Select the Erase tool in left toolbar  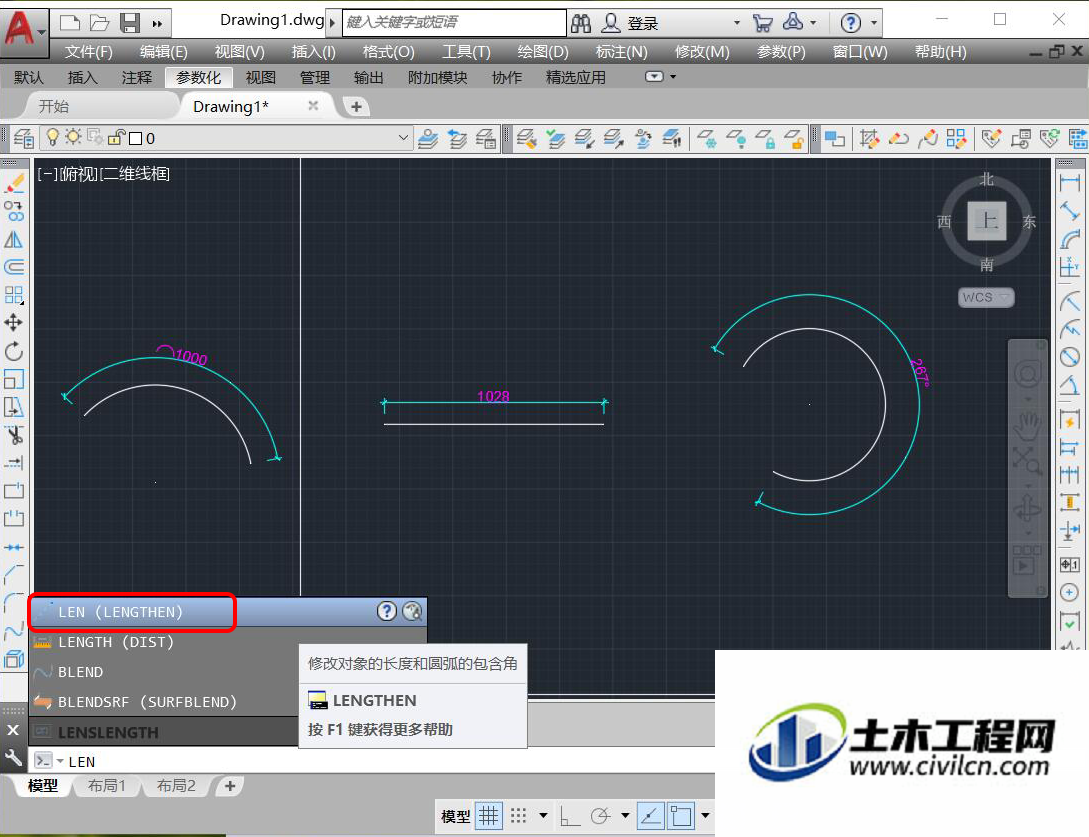14,183
